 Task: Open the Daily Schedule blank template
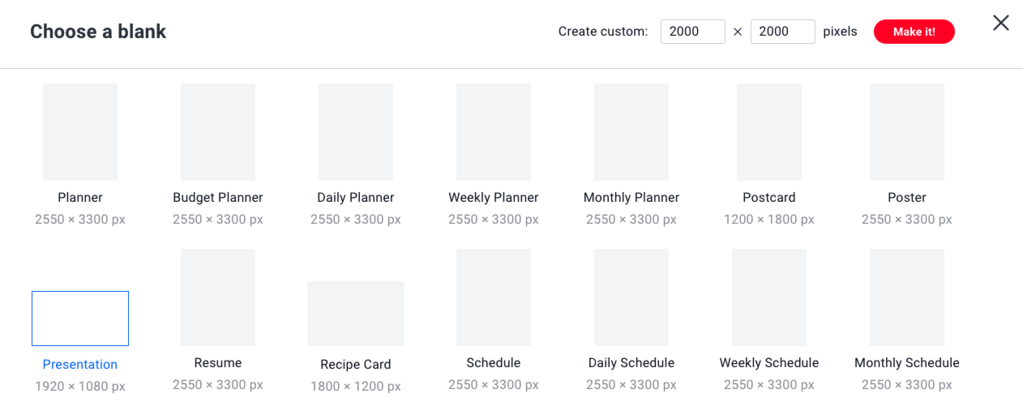pyautogui.click(x=631, y=297)
